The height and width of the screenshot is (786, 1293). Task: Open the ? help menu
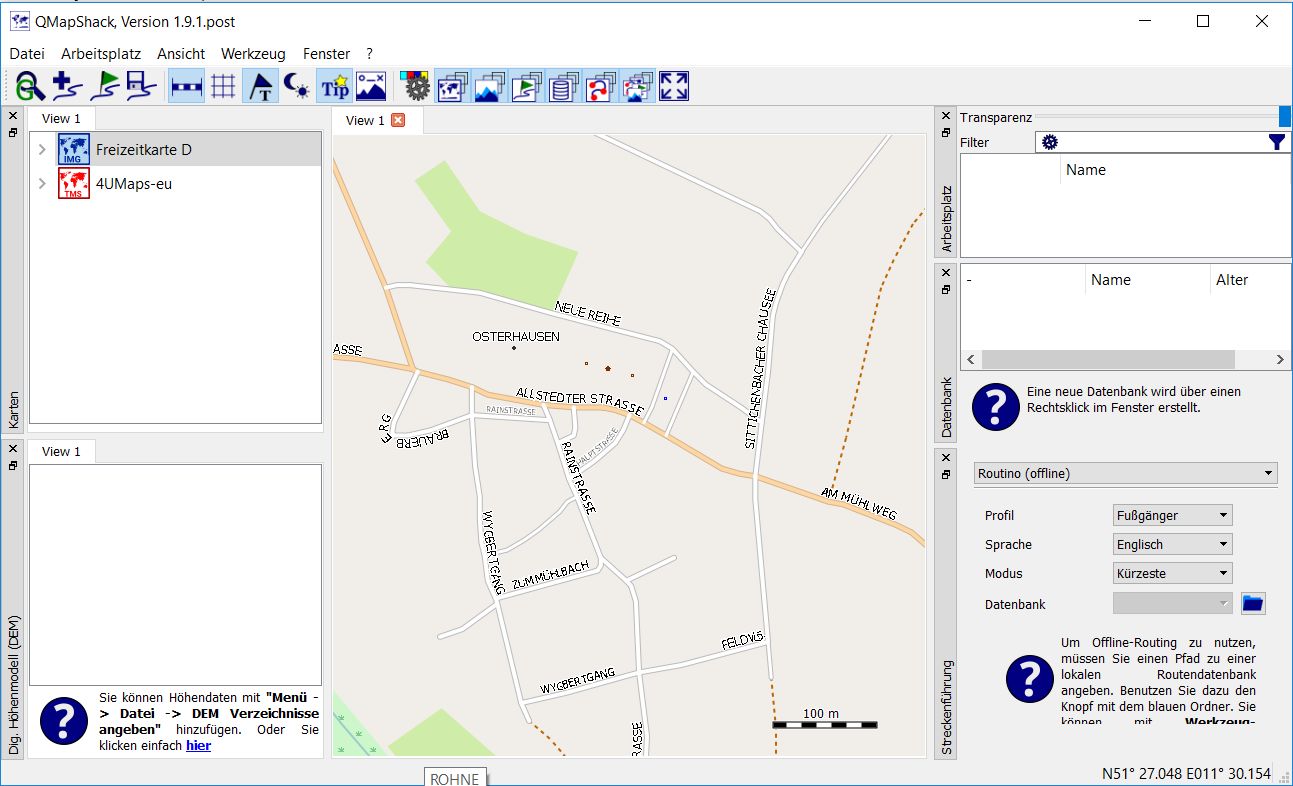[x=370, y=54]
